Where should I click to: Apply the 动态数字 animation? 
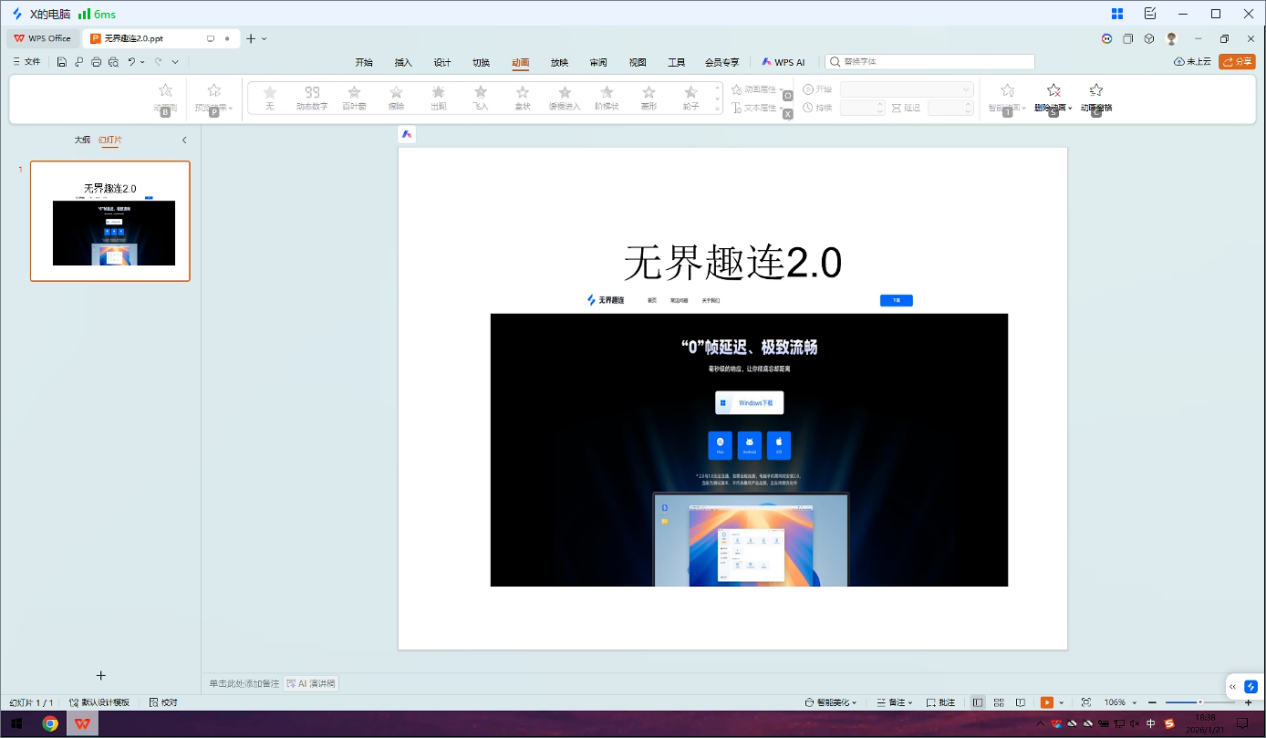point(311,97)
